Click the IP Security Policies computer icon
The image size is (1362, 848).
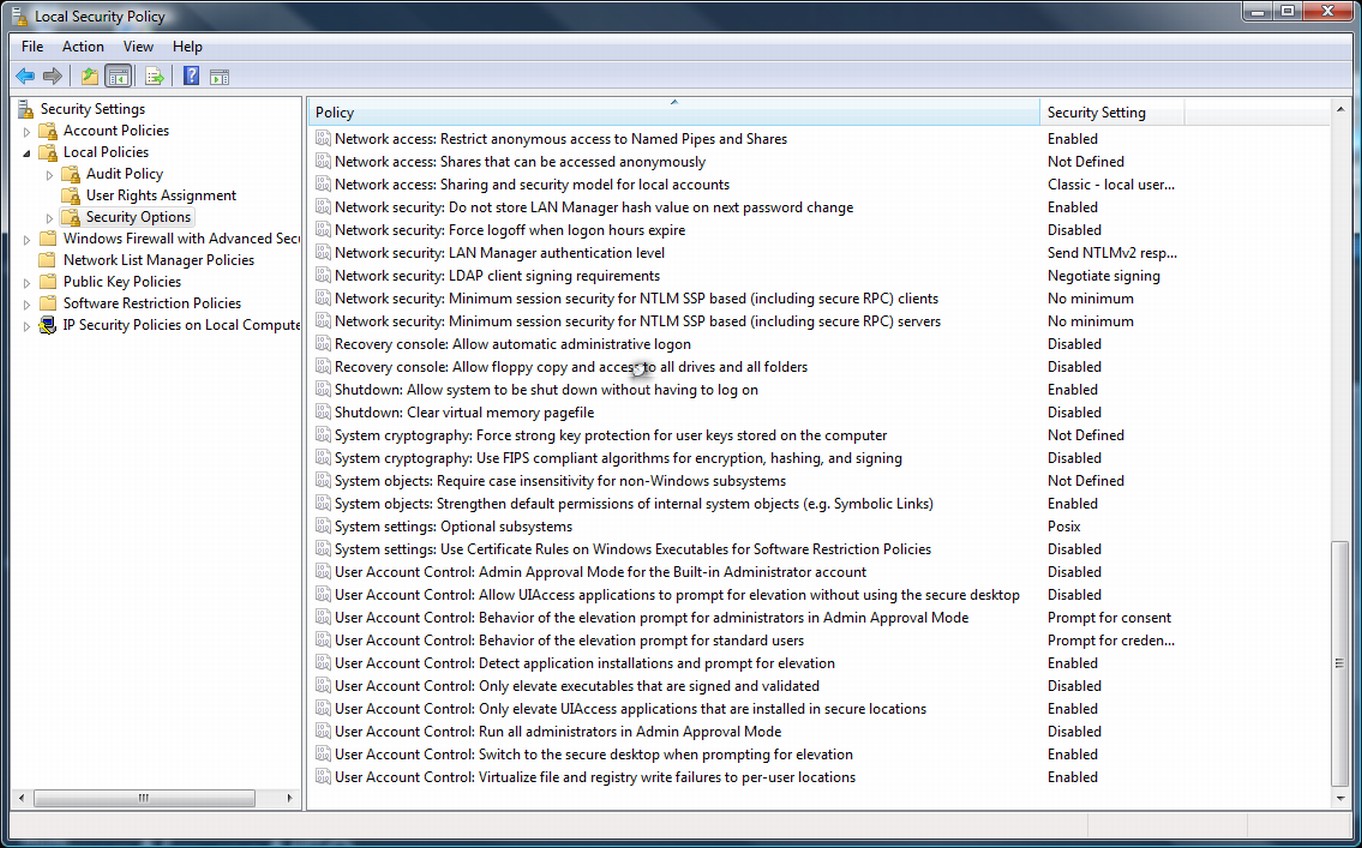pos(47,325)
